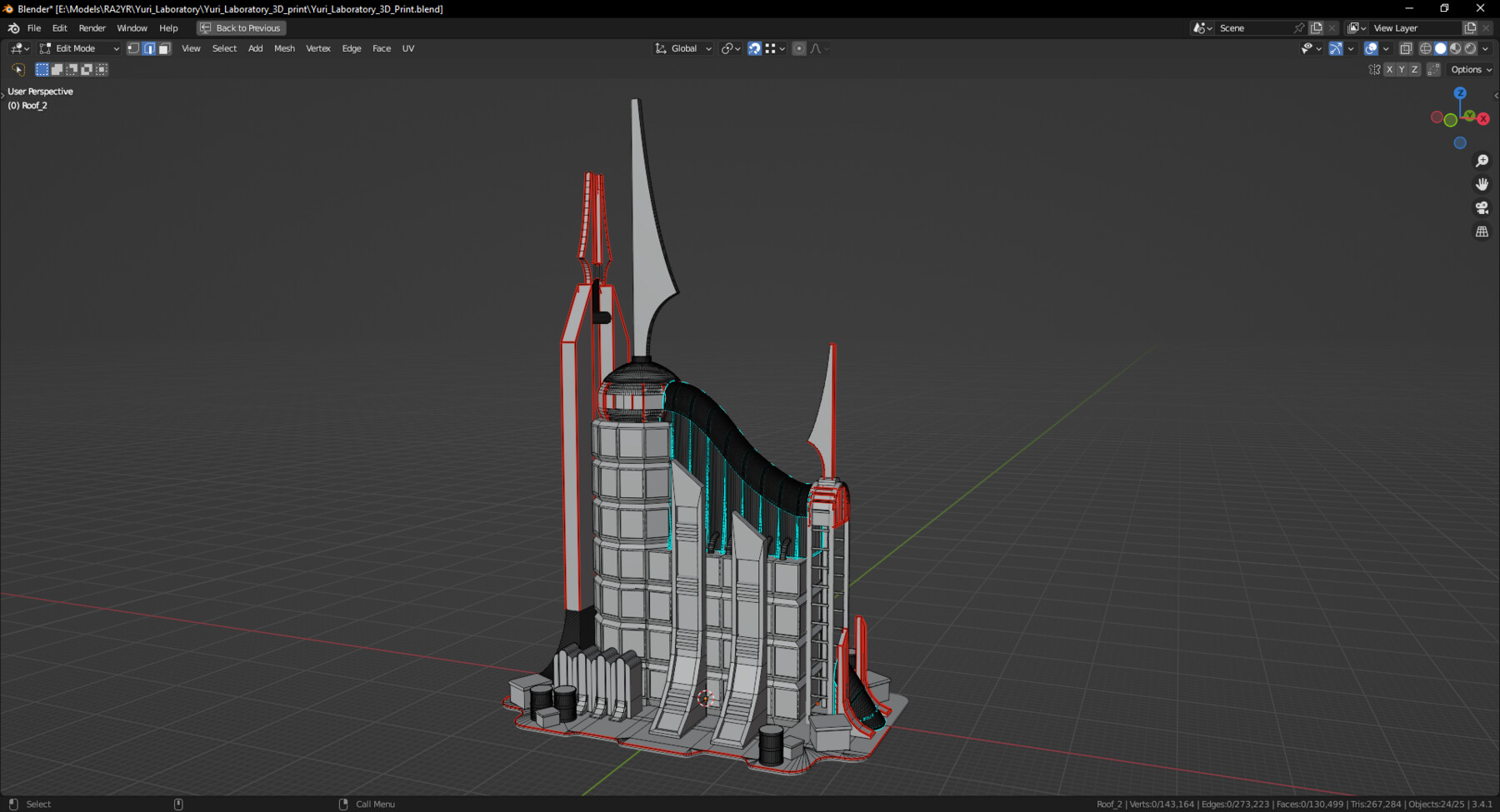The width and height of the screenshot is (1500, 812).
Task: Open the Mesh menu
Action: coord(284,48)
